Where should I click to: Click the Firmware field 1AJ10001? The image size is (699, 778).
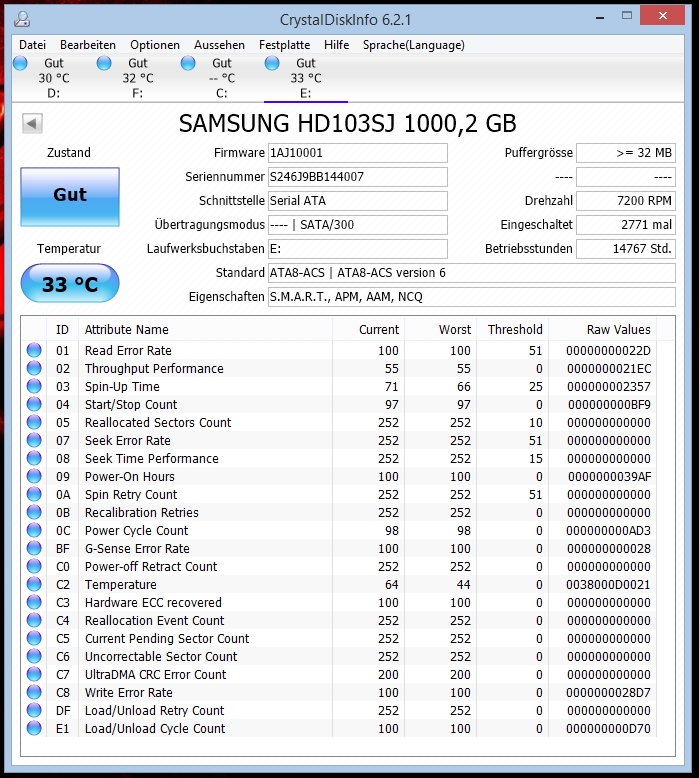(x=358, y=153)
